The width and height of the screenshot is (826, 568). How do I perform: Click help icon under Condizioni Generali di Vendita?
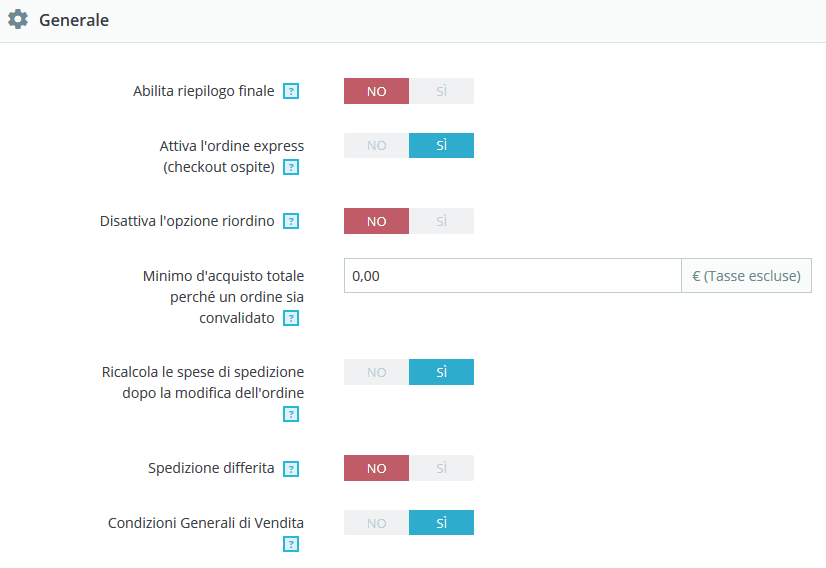point(291,545)
